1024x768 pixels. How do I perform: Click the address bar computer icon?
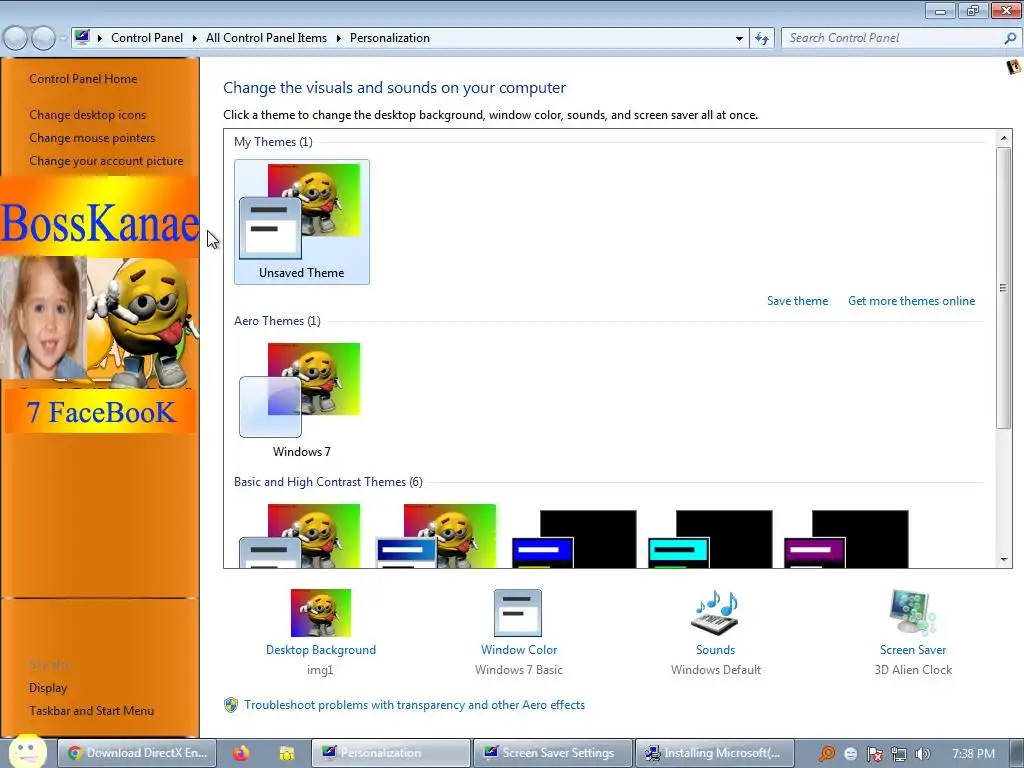pyautogui.click(x=82, y=37)
